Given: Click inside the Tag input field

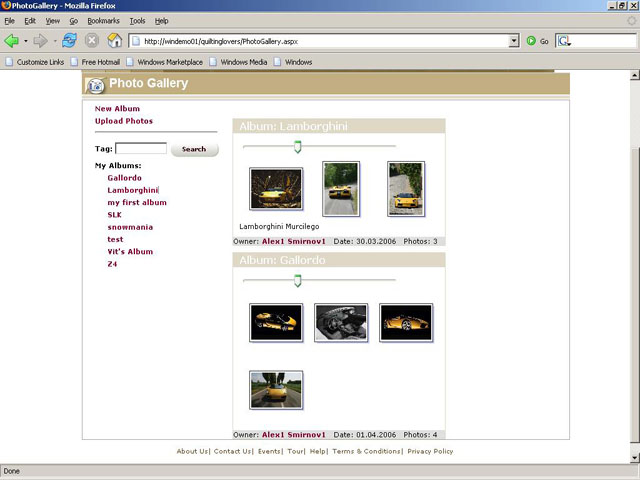Looking at the screenshot, I should [141, 149].
